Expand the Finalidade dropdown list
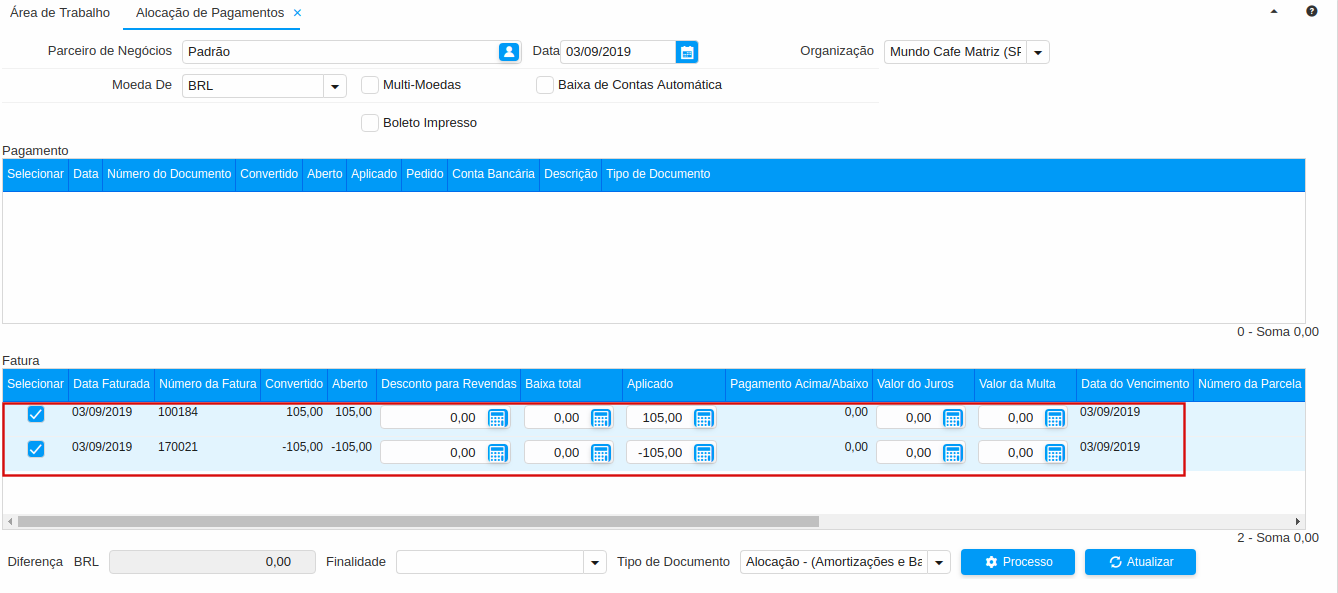1338x593 pixels. (x=595, y=562)
